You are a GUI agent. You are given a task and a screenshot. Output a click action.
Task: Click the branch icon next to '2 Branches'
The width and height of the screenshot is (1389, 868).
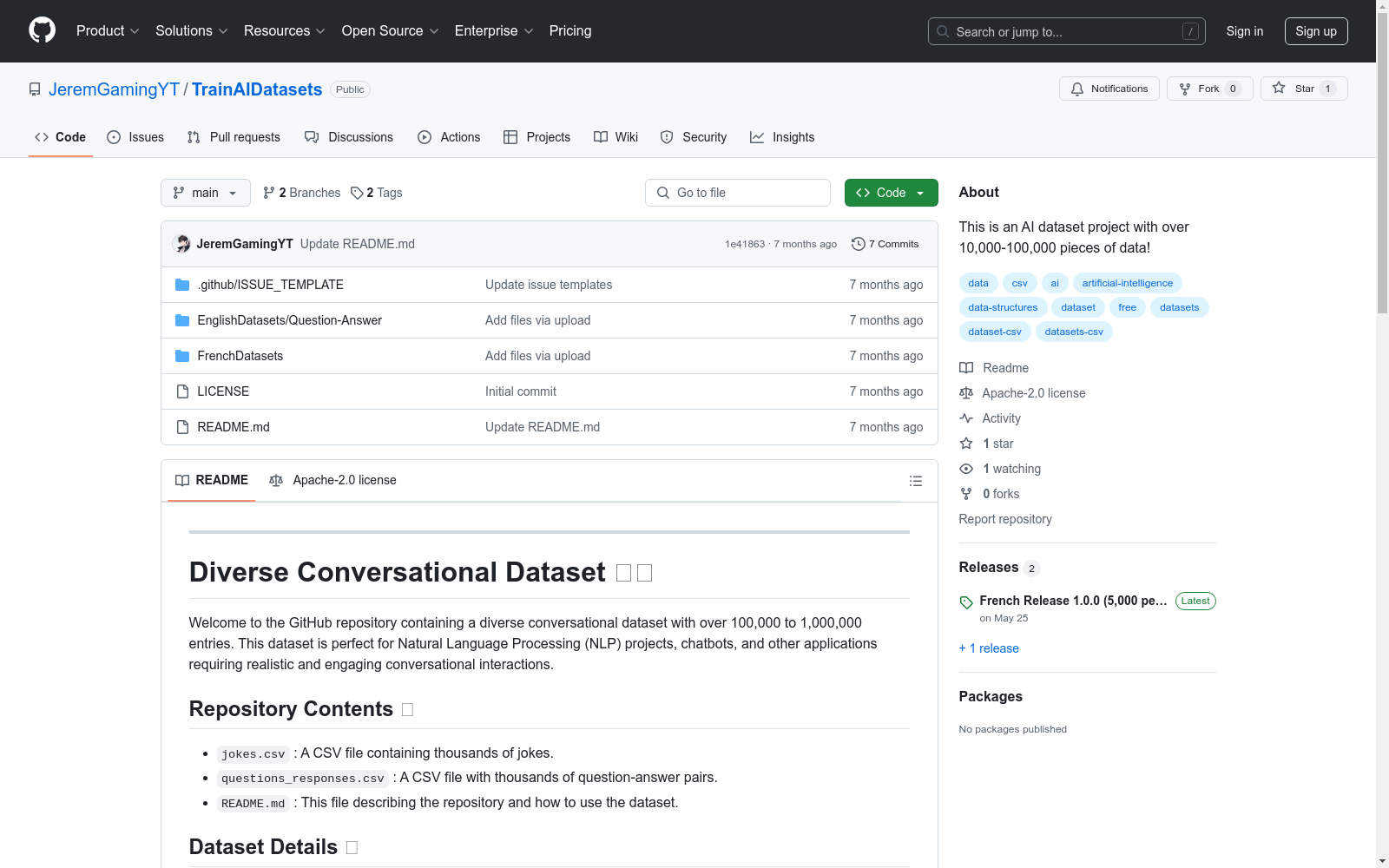[x=269, y=193]
